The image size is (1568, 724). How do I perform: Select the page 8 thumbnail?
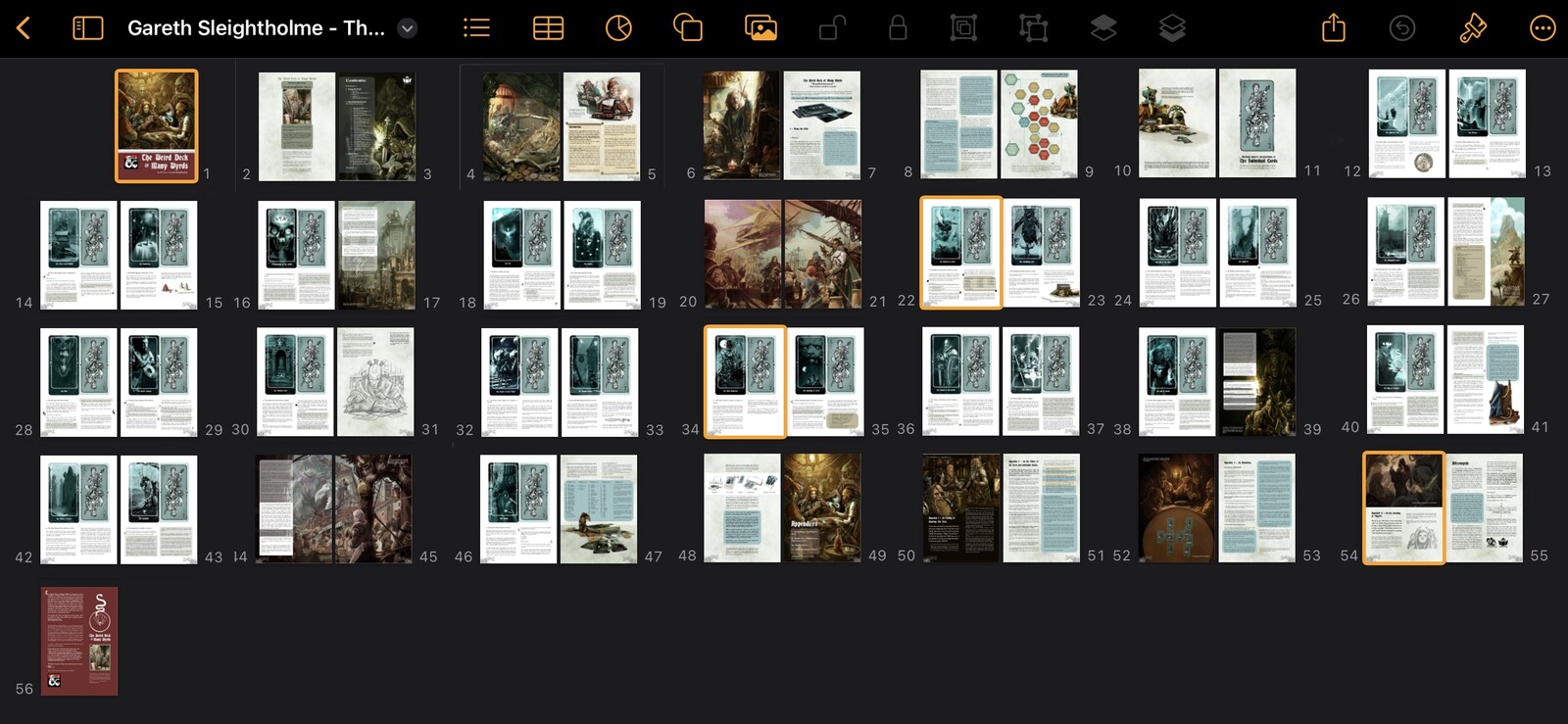pos(959,124)
